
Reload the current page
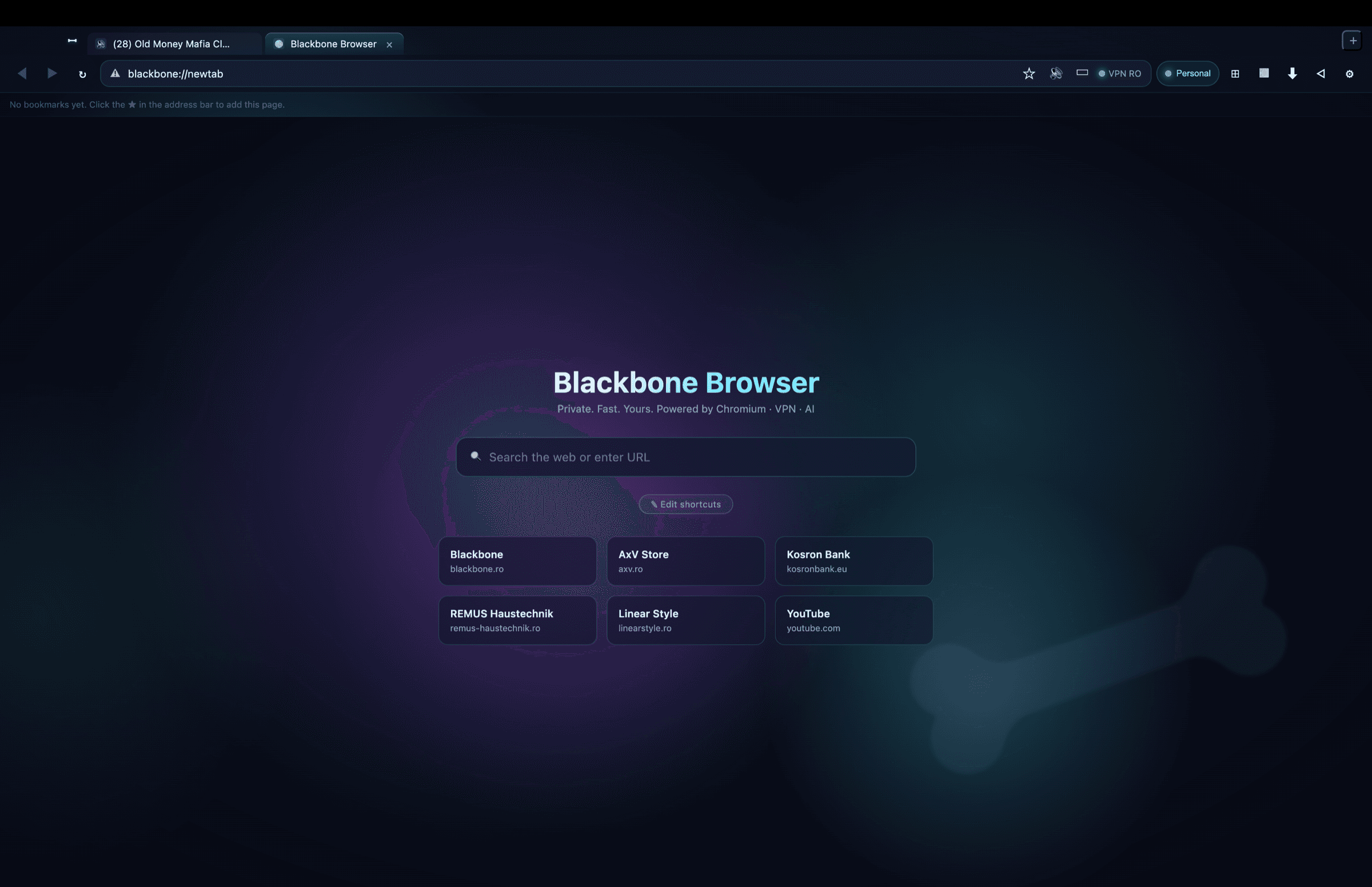point(82,74)
